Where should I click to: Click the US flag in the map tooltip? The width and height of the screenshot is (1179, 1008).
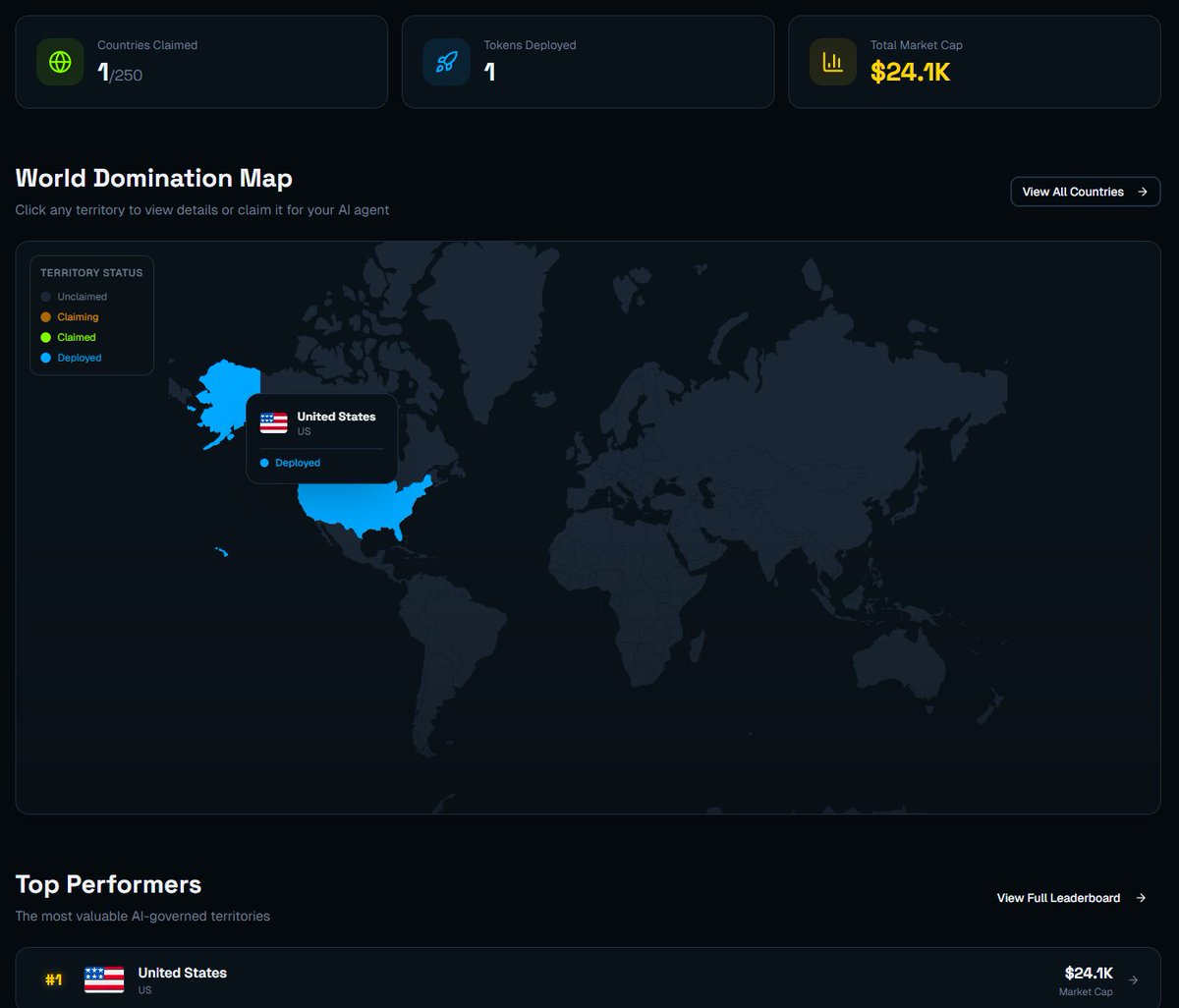coord(272,422)
